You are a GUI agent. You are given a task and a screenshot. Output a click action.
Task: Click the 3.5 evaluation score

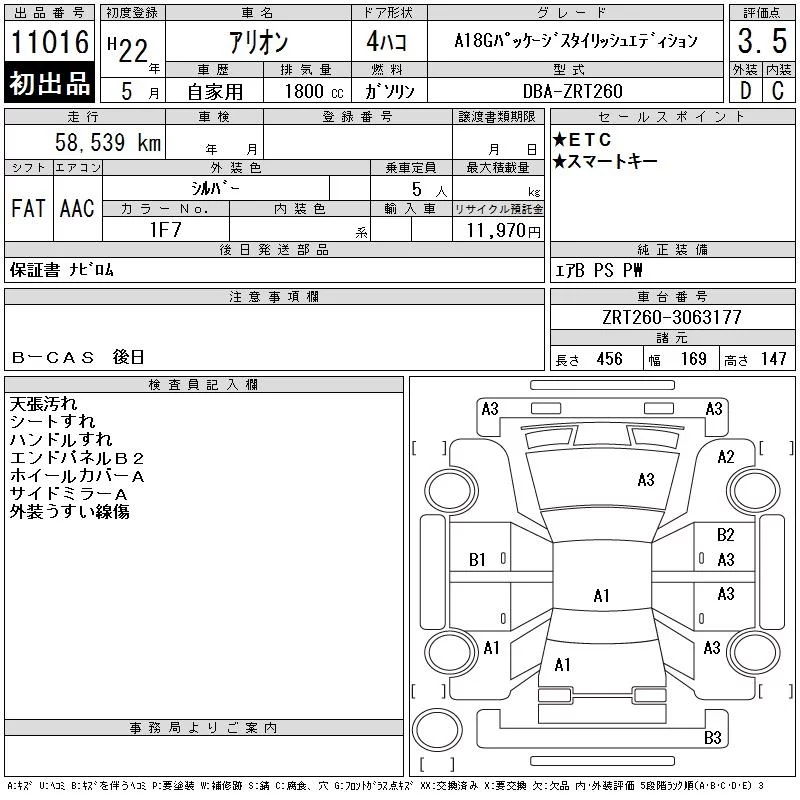tap(762, 41)
